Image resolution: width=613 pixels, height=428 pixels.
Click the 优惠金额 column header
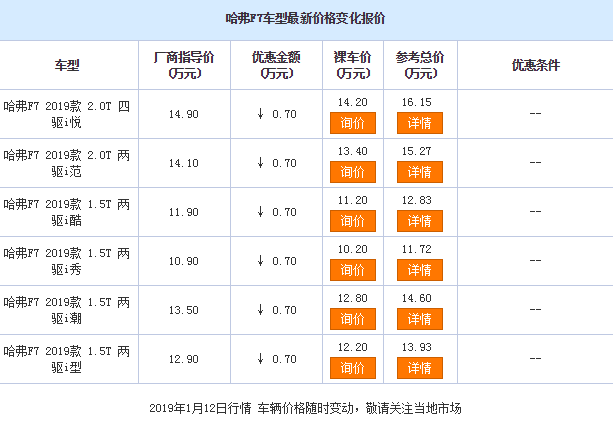tap(276, 65)
